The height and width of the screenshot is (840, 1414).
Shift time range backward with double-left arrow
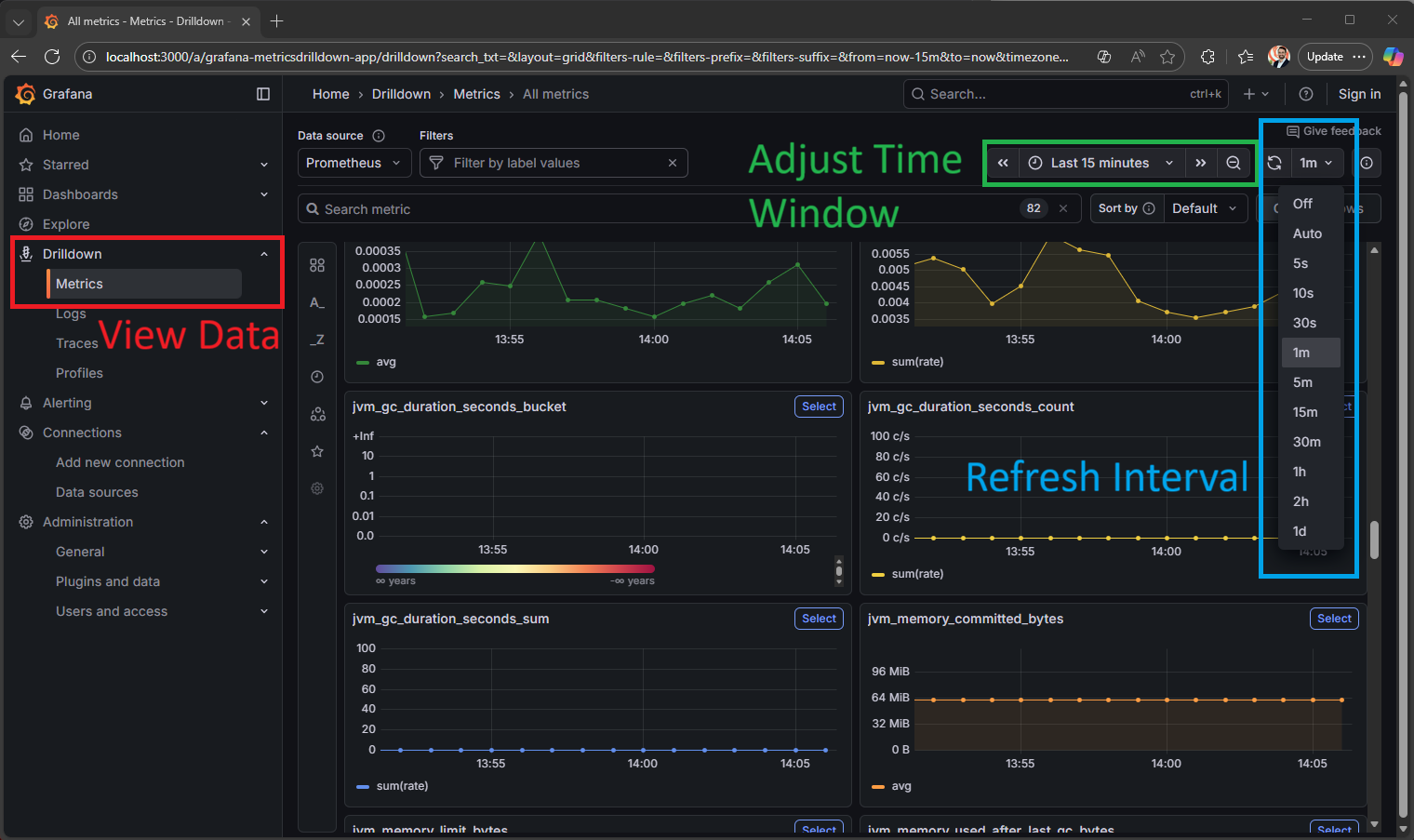[1003, 163]
